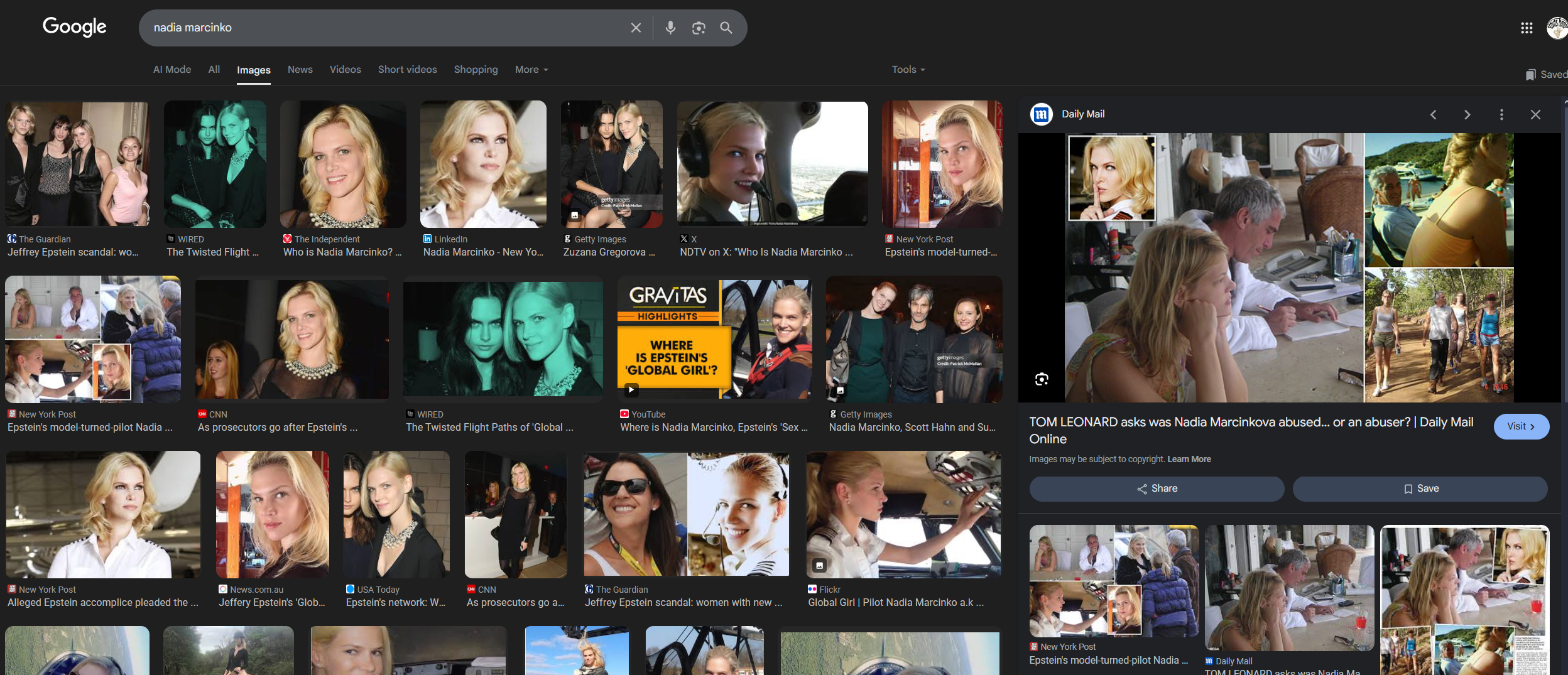Viewport: 1568px width, 675px height.
Task: Select the Images tab
Action: (254, 70)
